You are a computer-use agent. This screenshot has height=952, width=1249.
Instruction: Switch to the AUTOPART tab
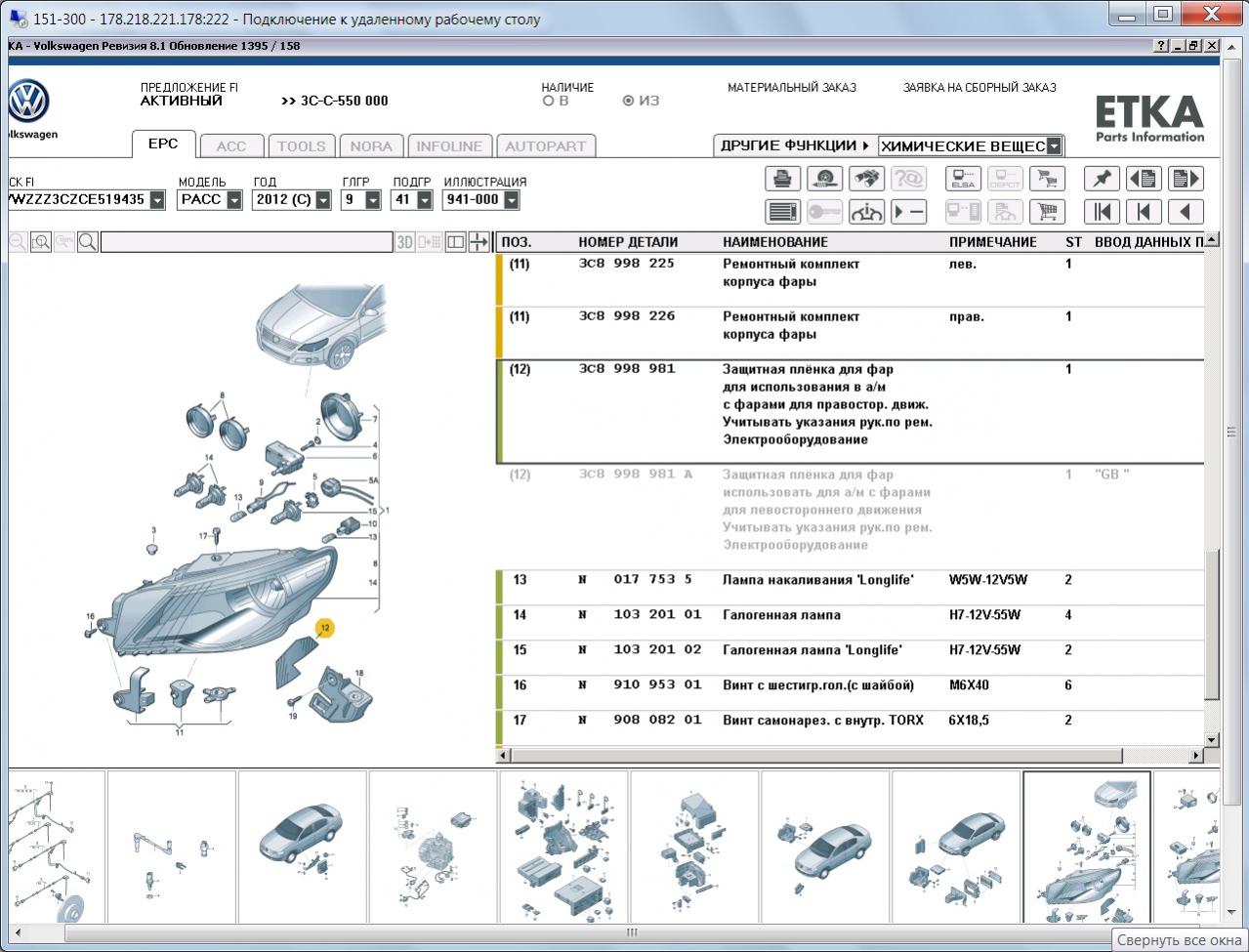(x=546, y=146)
